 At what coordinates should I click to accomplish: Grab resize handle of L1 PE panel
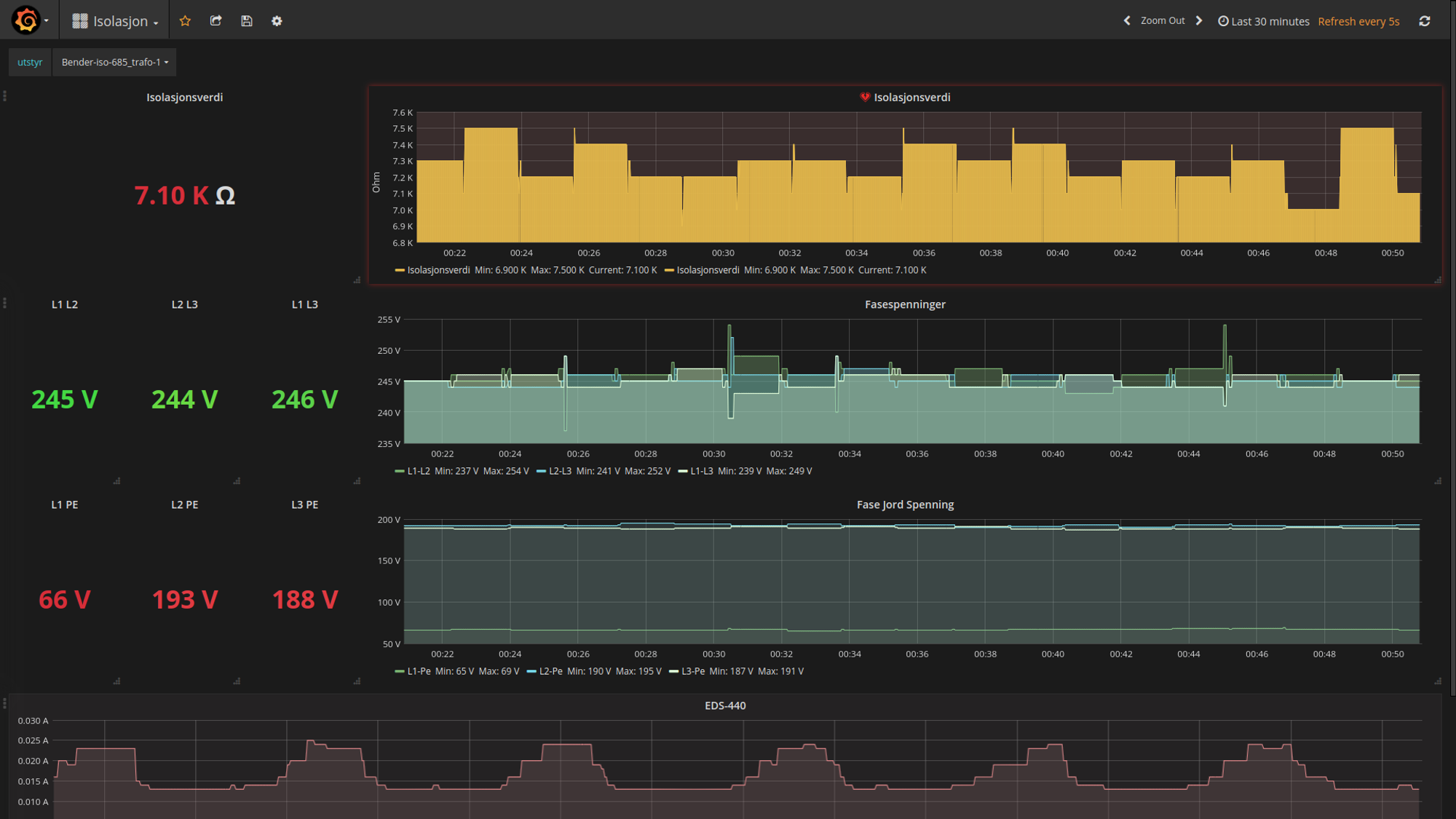click(116, 681)
